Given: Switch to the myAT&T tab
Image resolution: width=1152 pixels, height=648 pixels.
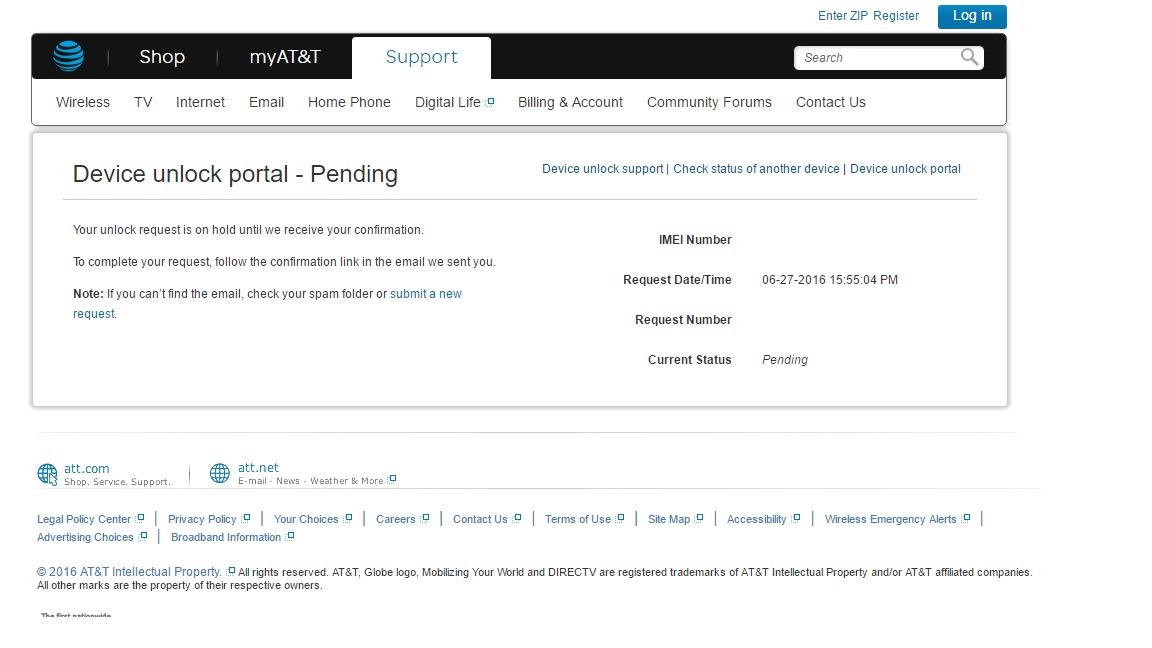Looking at the screenshot, I should [285, 57].
